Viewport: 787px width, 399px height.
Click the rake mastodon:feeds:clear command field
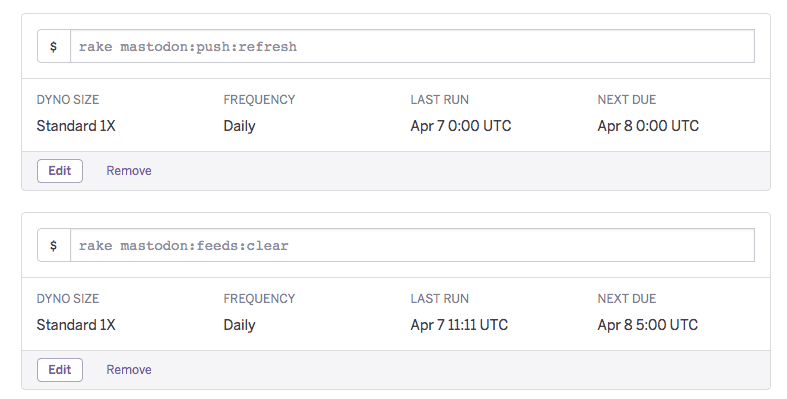click(x=412, y=245)
